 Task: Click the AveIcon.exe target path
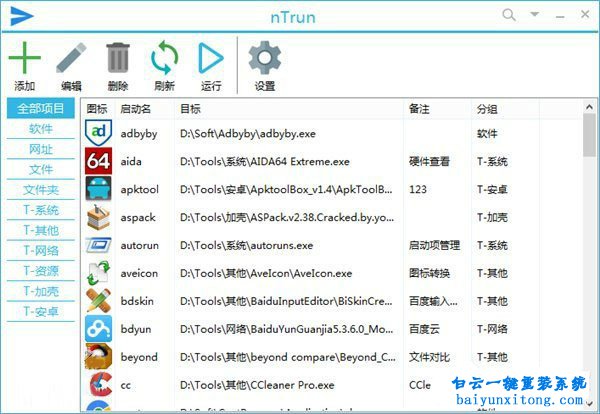coord(266,273)
